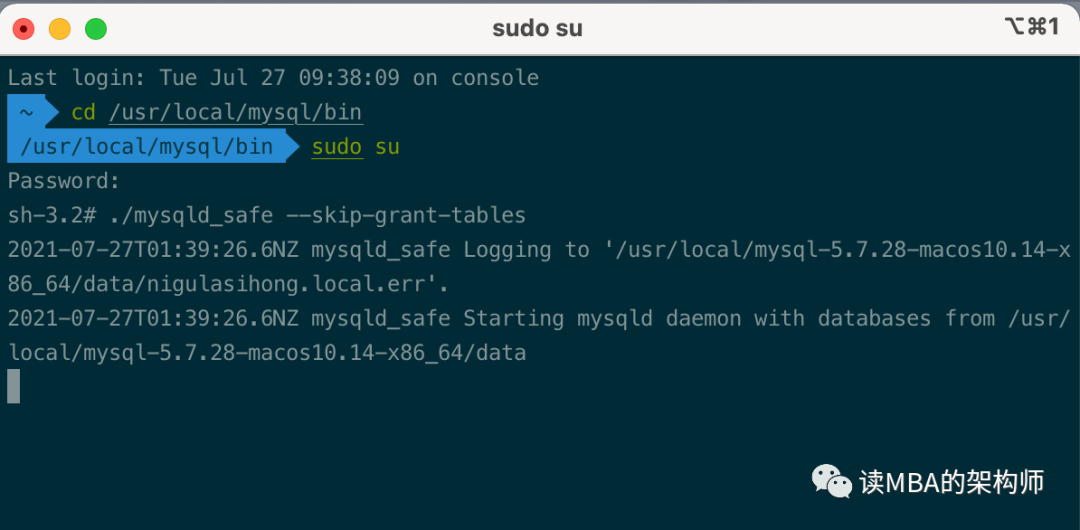Click the WeChat logo icon in watermark
1080x530 pixels.
coord(832,481)
